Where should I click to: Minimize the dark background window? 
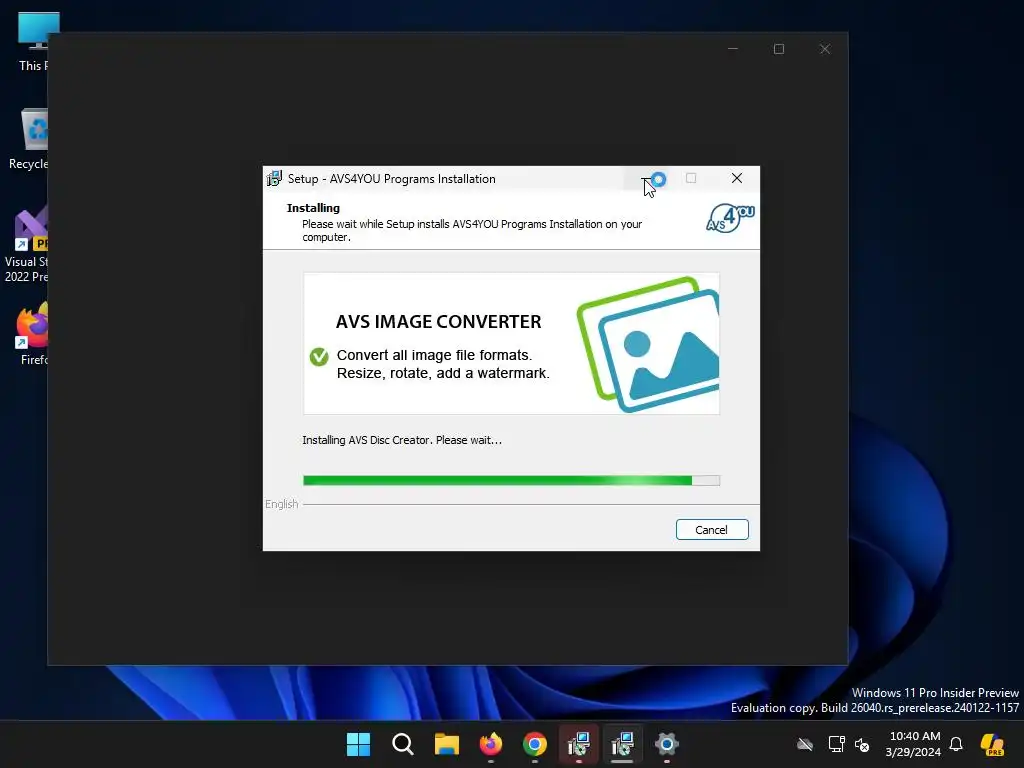click(x=733, y=49)
